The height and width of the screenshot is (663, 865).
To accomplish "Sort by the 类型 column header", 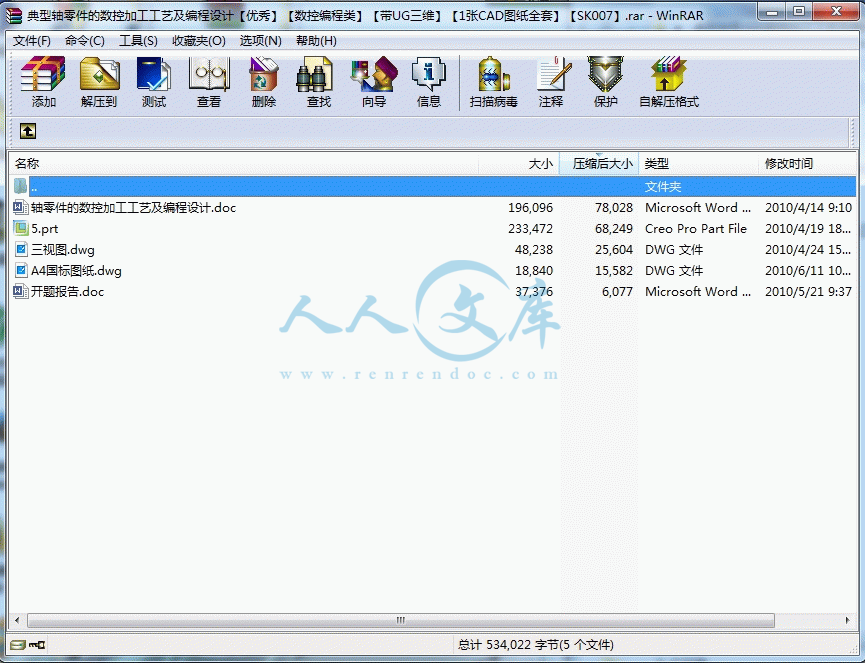I will 698,163.
